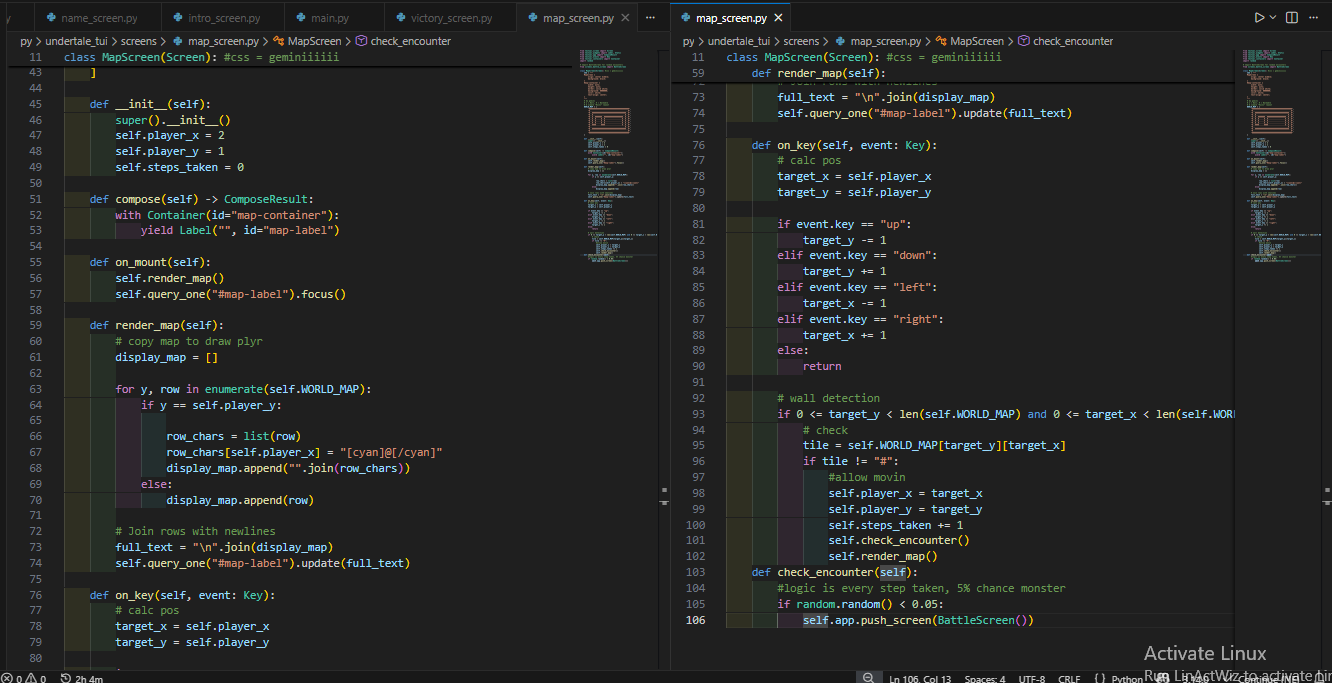Click the zoom magnifier icon in status bar
The width and height of the screenshot is (1332, 683).
(x=870, y=678)
